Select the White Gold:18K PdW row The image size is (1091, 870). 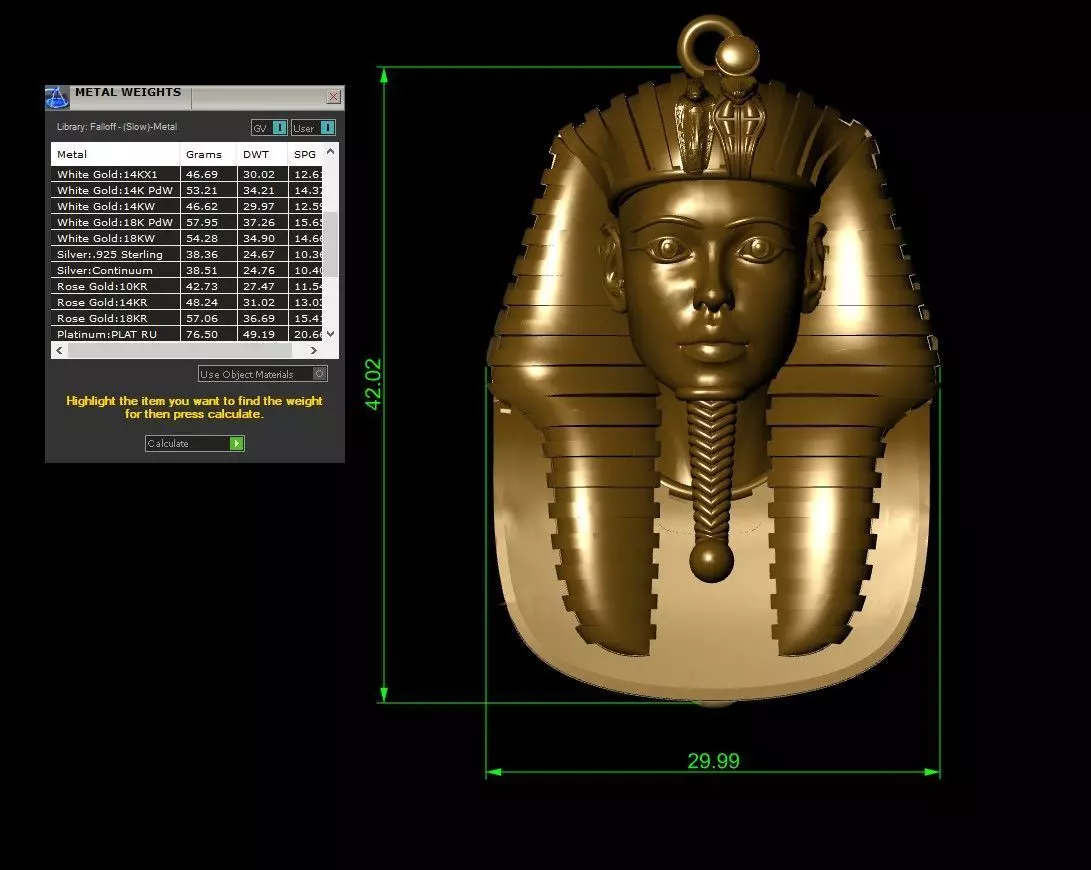(x=187, y=222)
